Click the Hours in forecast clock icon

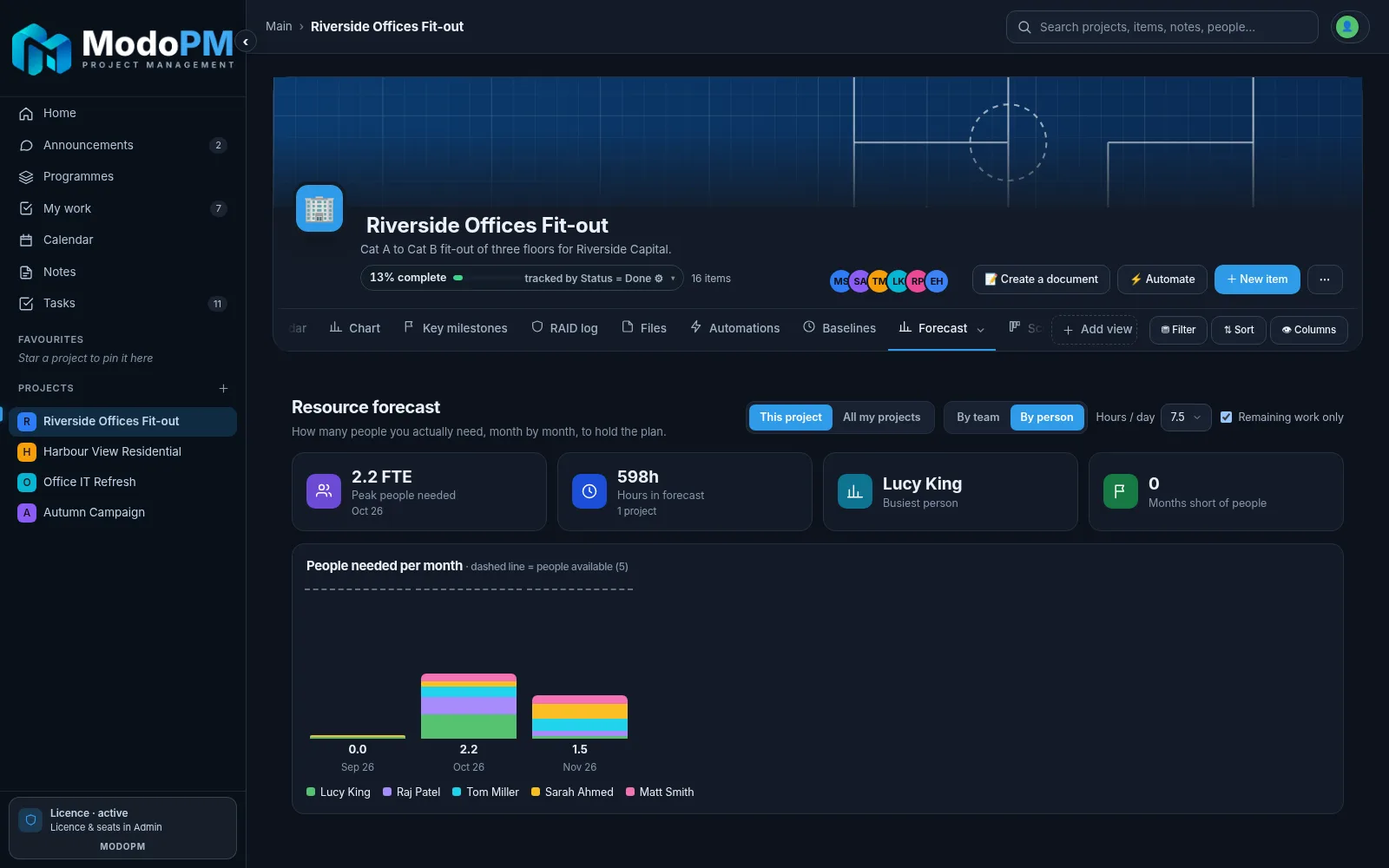(x=589, y=491)
